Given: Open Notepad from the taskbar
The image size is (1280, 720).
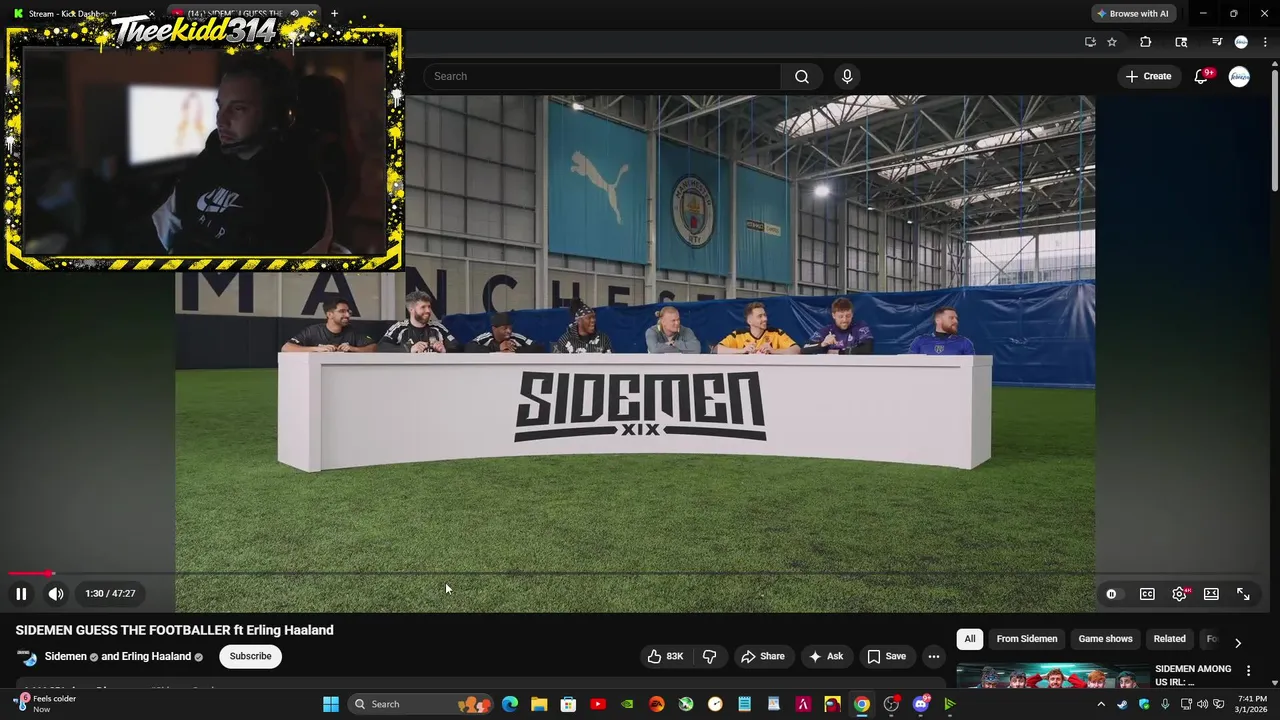Looking at the screenshot, I should click(x=744, y=704).
